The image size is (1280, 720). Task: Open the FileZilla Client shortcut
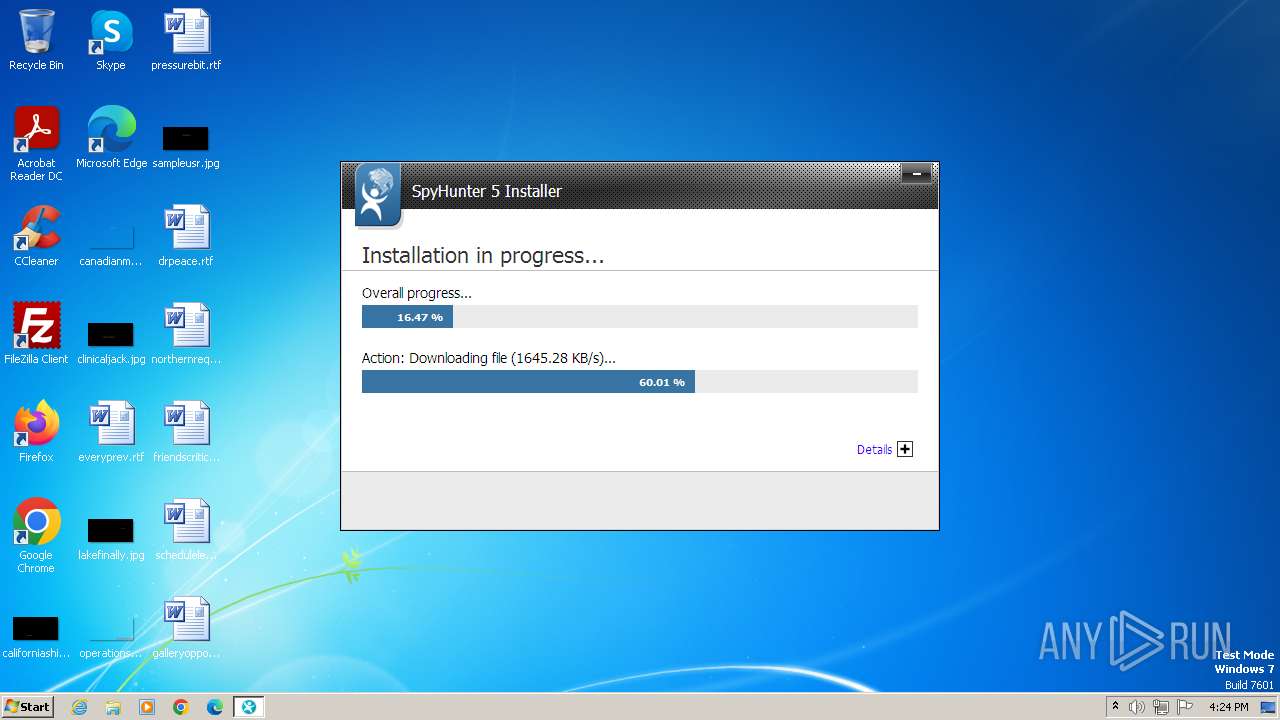(x=36, y=334)
